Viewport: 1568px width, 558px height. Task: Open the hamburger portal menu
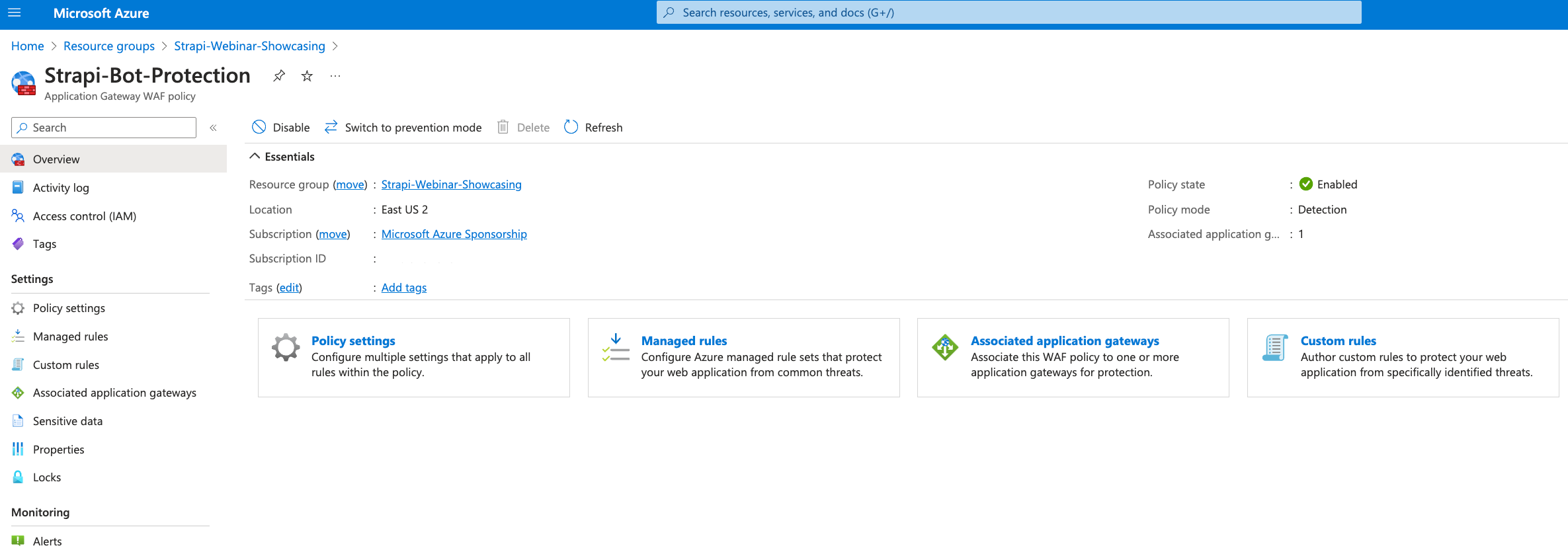coord(15,13)
